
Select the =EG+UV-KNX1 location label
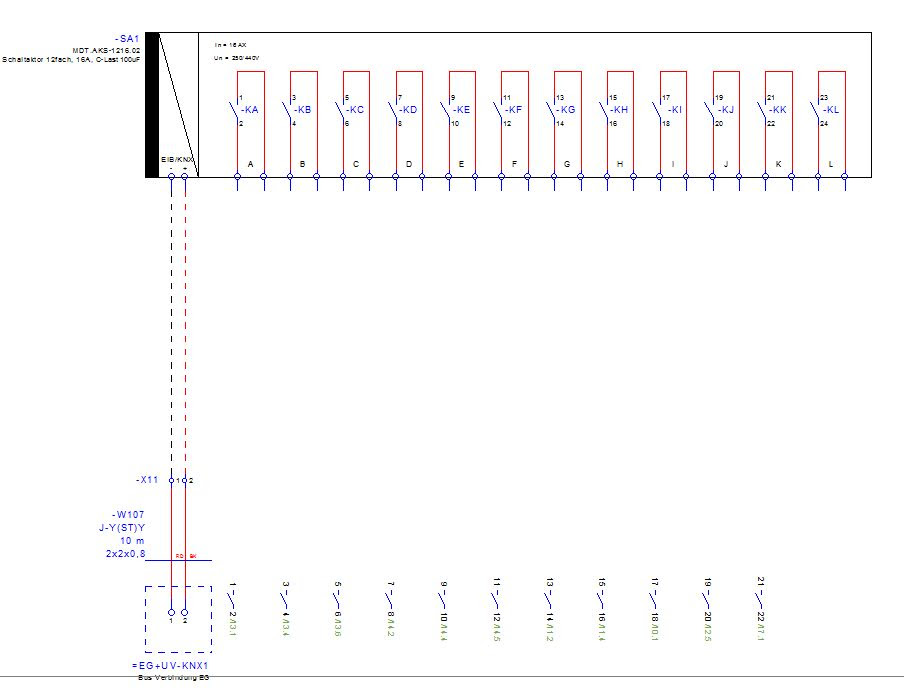tap(170, 665)
